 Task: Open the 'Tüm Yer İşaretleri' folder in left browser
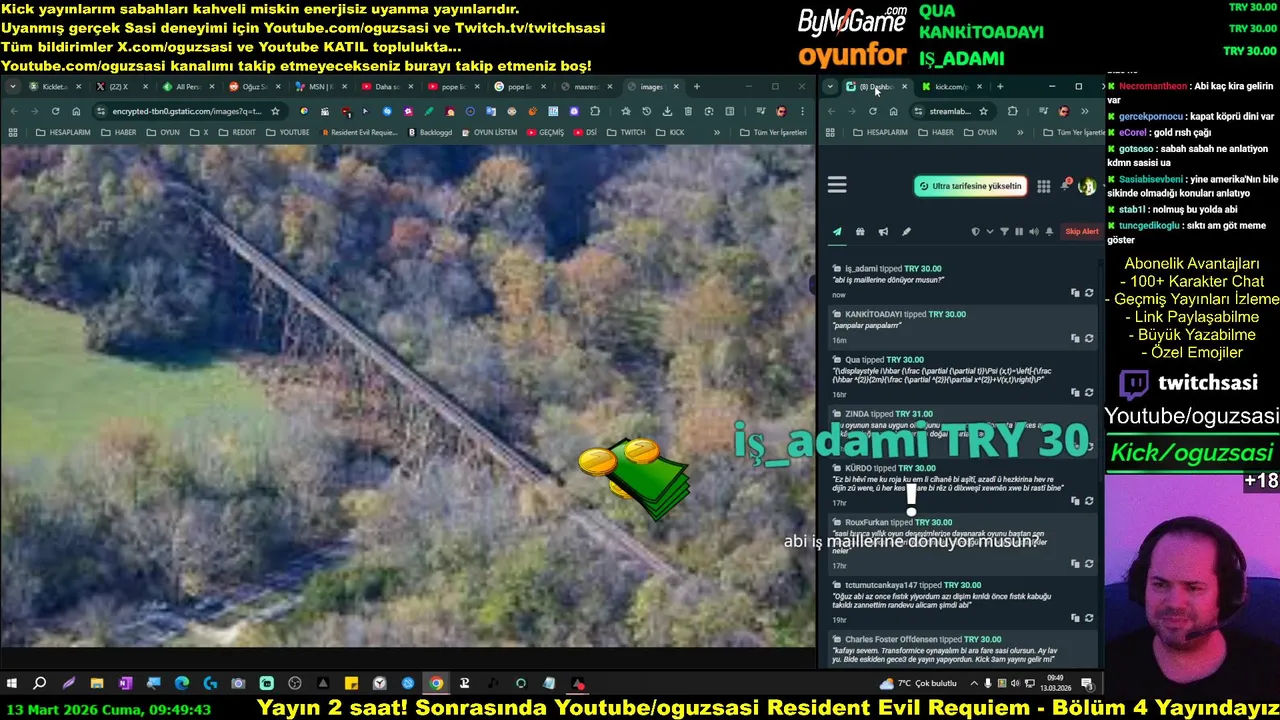pos(773,132)
